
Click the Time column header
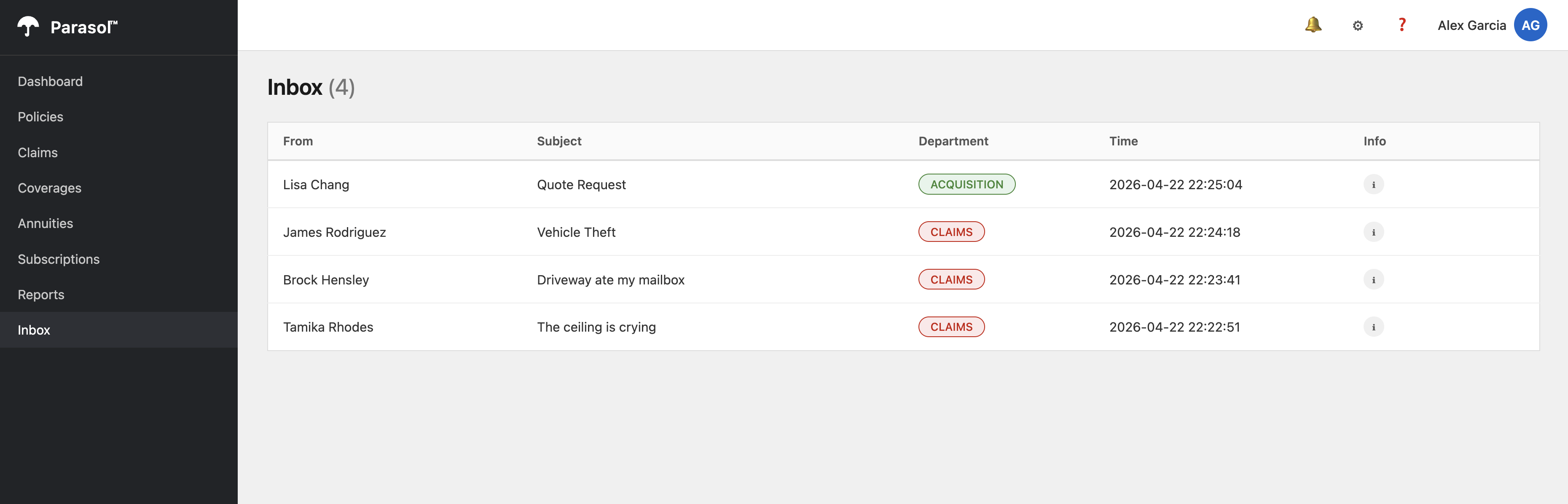1123,141
